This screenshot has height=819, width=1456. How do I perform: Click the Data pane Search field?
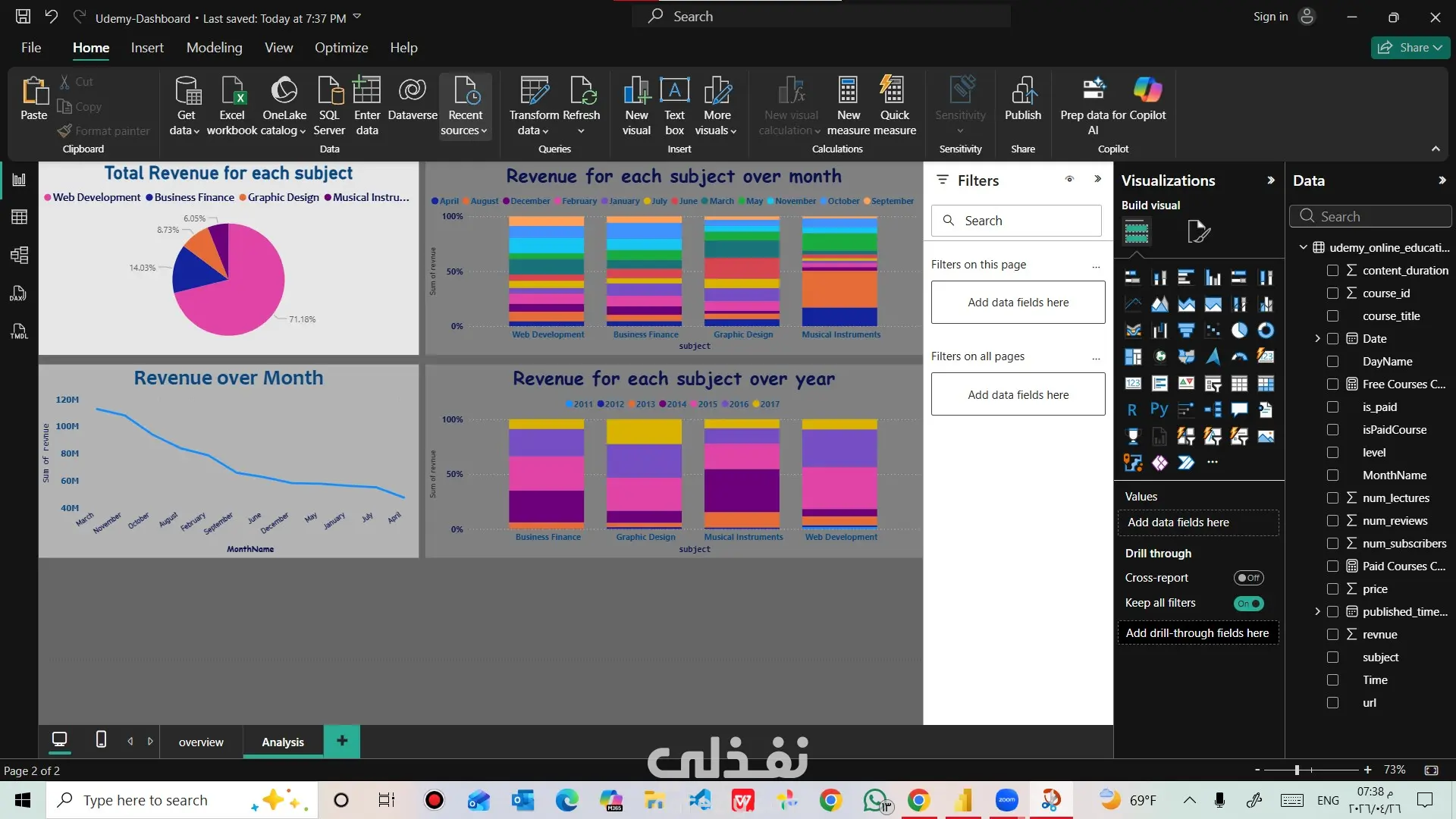point(1370,217)
